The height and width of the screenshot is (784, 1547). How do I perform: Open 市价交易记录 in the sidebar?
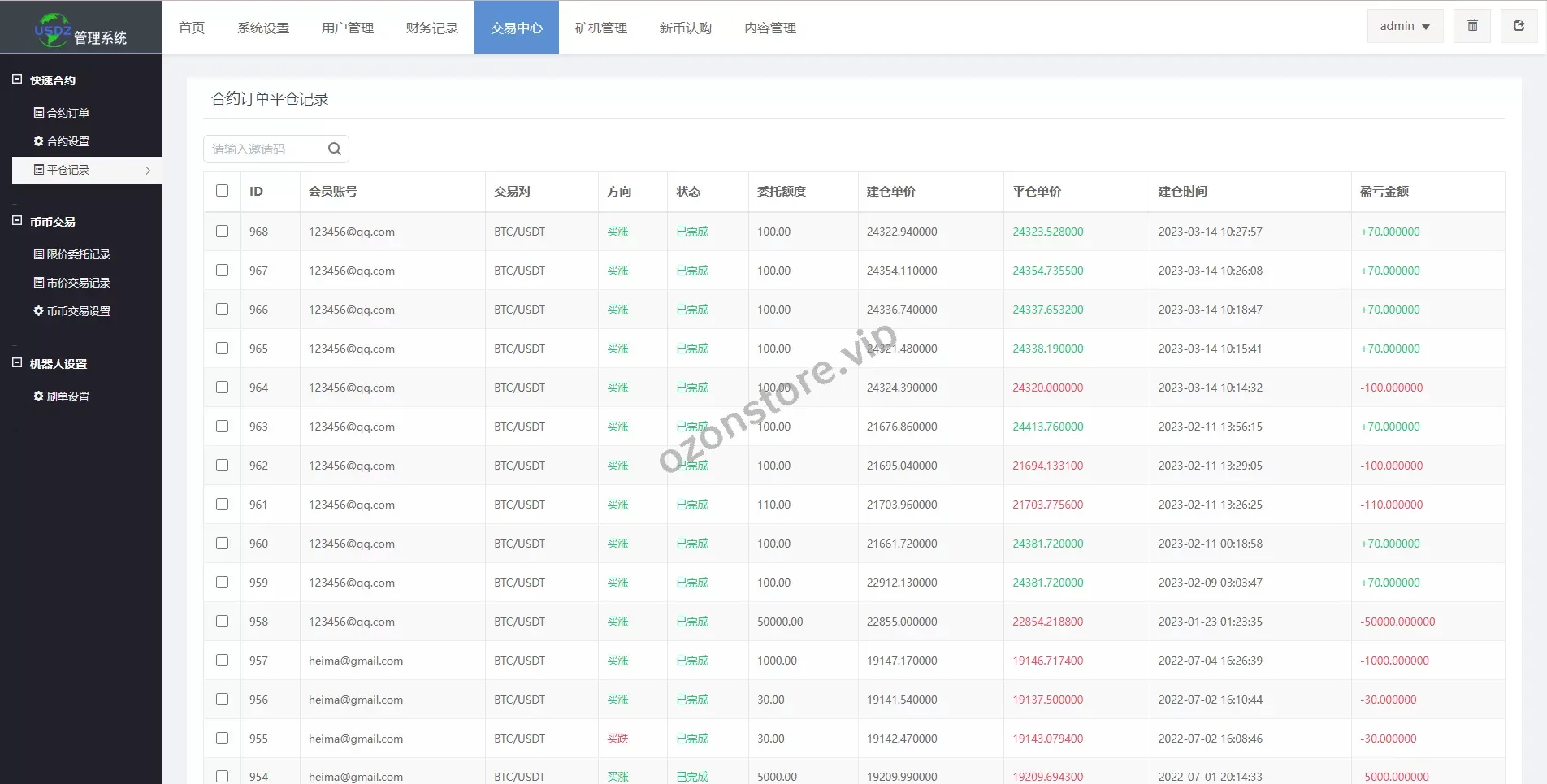[78, 283]
